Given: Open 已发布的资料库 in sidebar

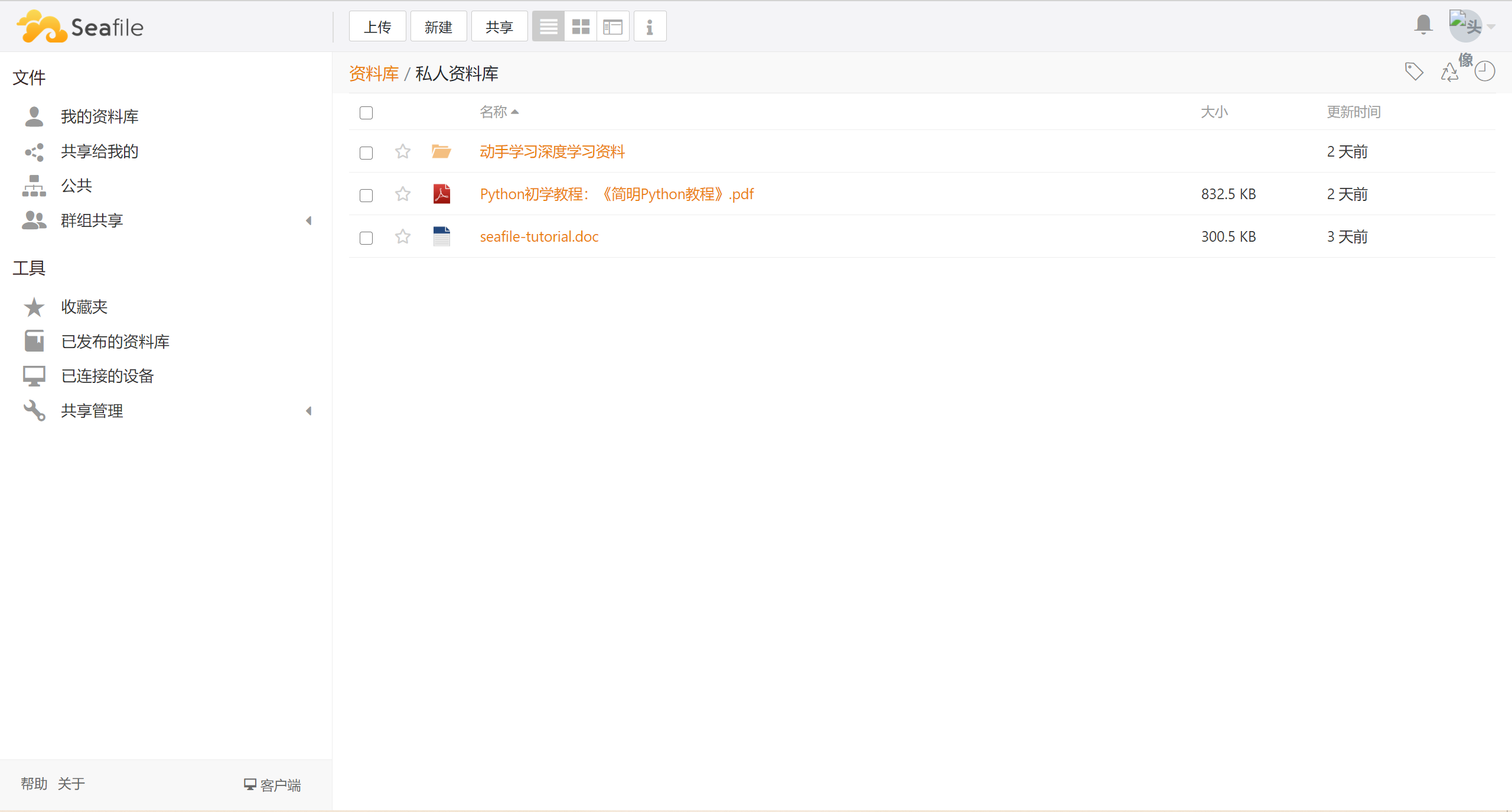Looking at the screenshot, I should [x=116, y=342].
